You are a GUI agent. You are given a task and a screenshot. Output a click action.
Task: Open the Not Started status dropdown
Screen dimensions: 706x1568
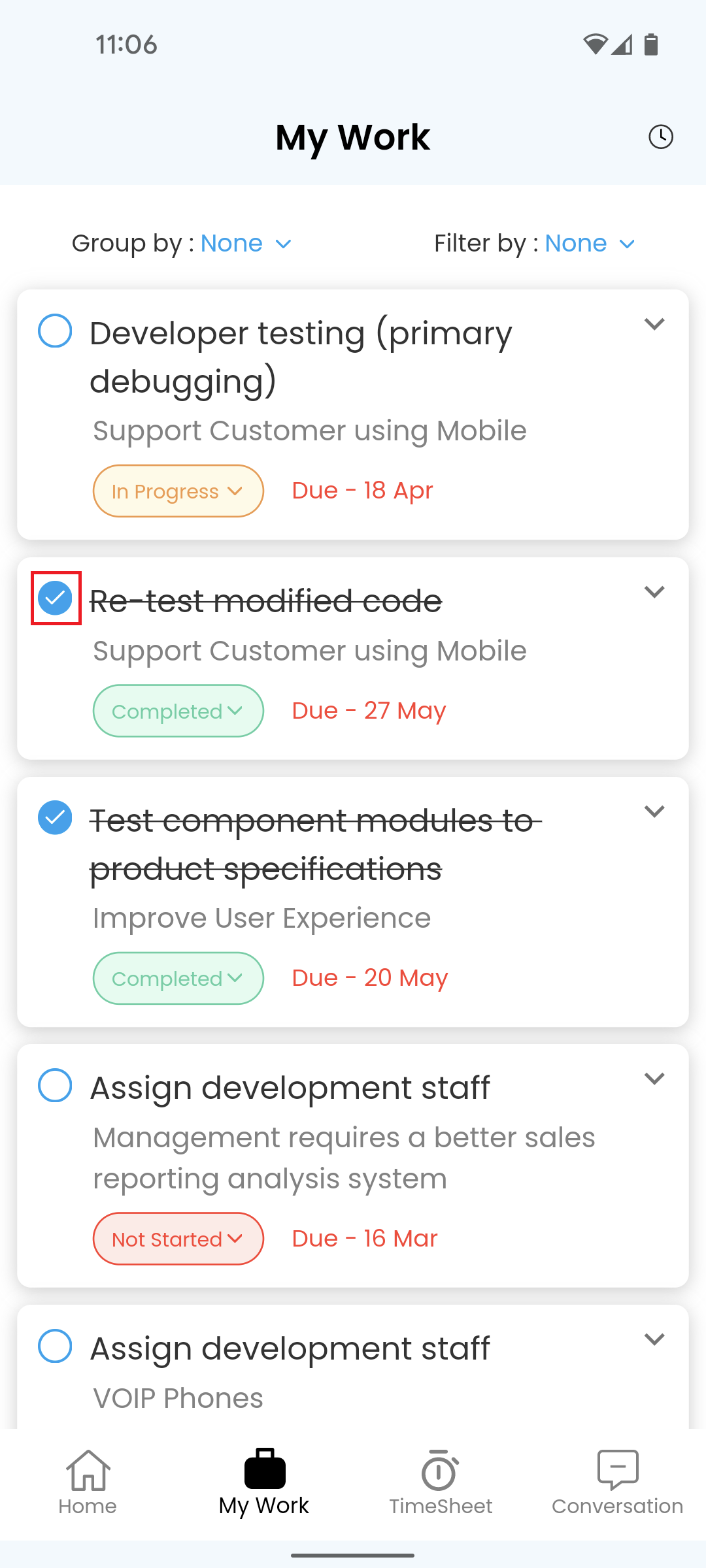click(178, 1239)
